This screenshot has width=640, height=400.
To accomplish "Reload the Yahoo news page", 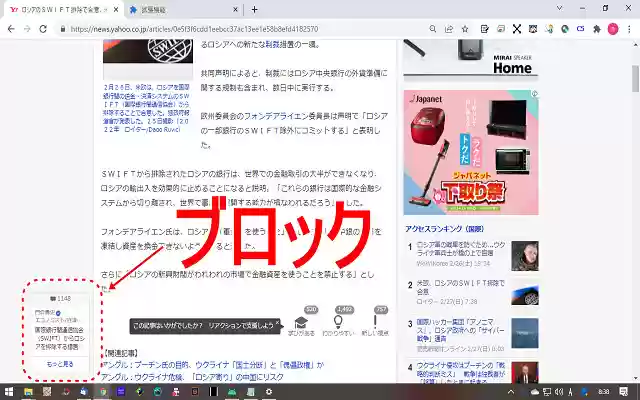I will [x=43, y=29].
